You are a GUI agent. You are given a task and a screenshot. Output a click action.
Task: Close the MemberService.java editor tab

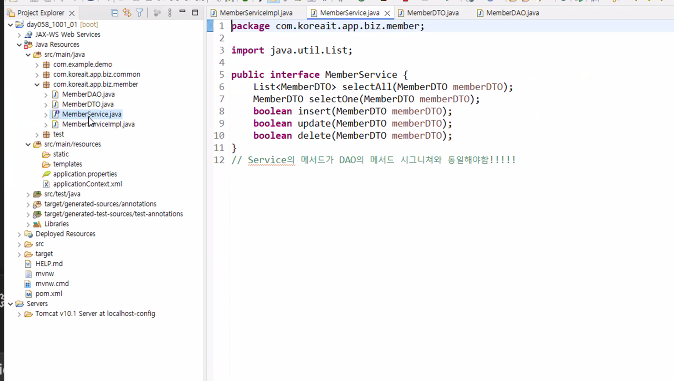point(387,13)
